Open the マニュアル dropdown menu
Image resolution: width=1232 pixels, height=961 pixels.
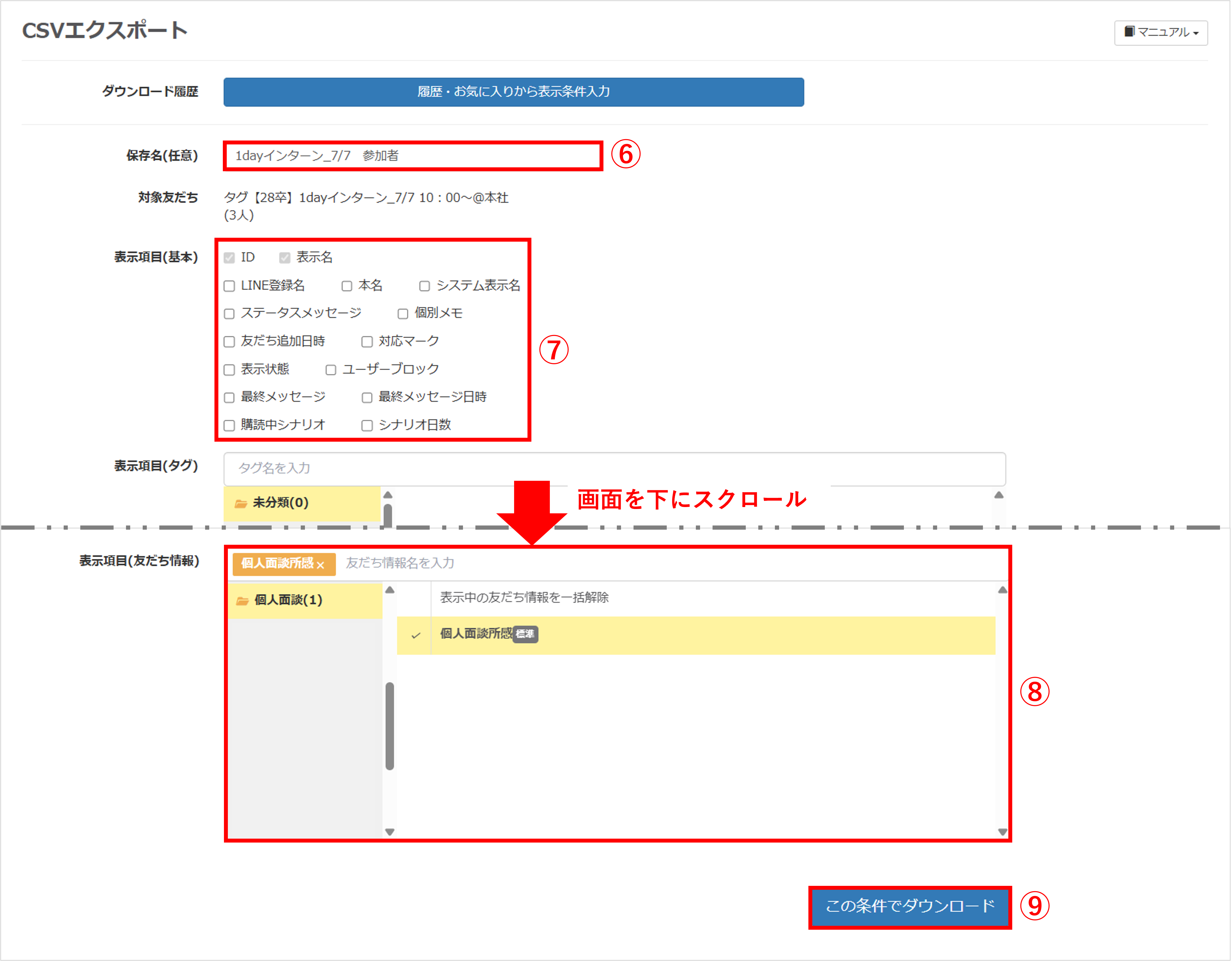1160,32
